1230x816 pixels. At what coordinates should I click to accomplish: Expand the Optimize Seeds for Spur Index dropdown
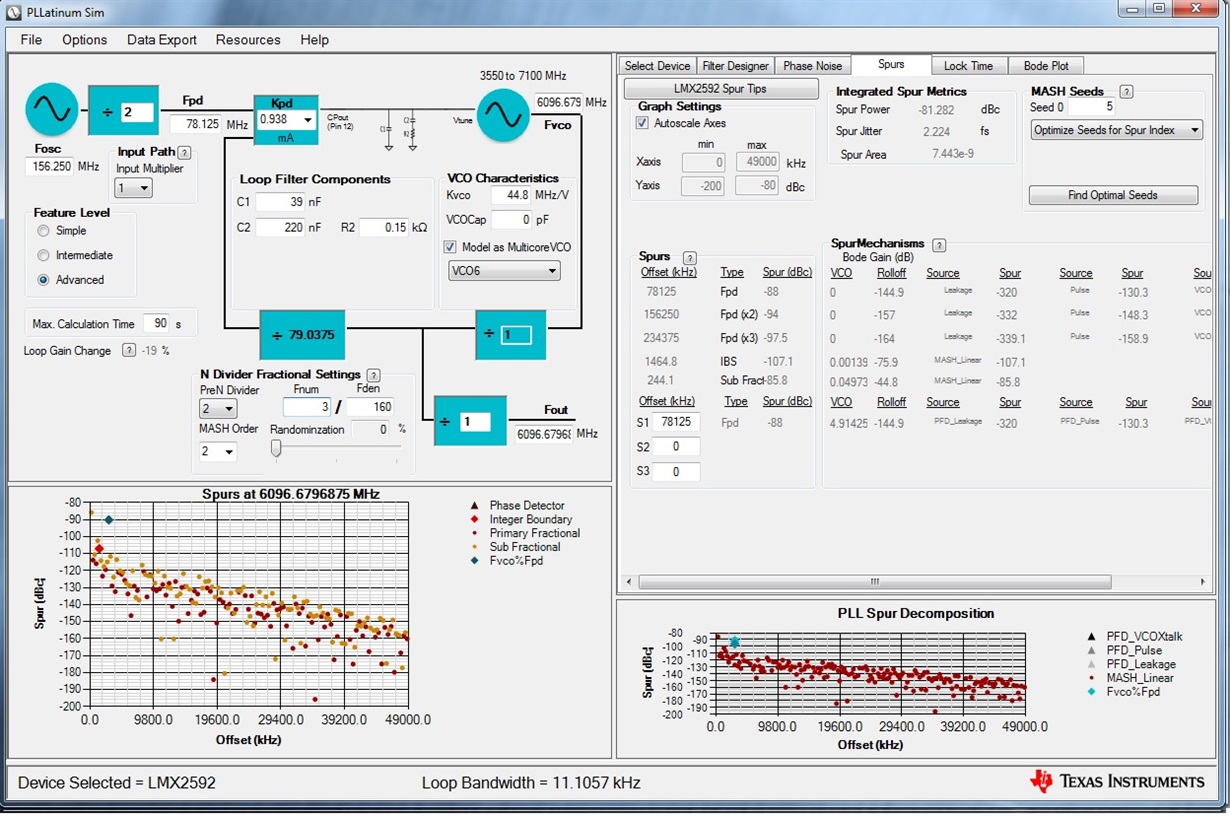pyautogui.click(x=1116, y=130)
